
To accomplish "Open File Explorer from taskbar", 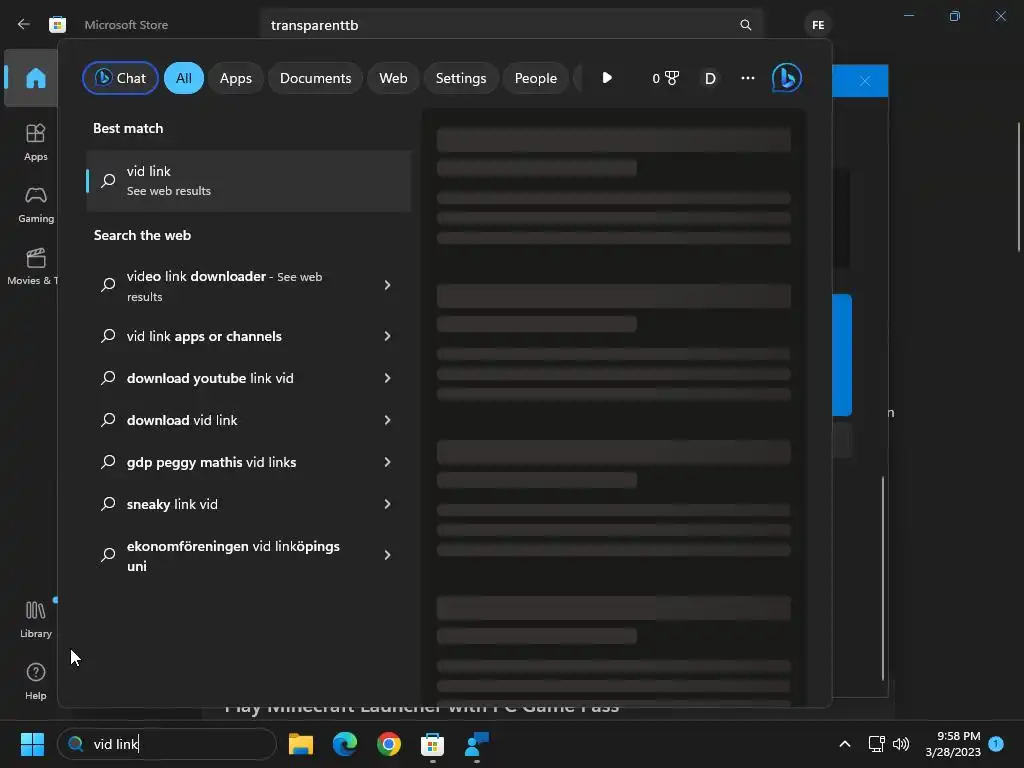I will [x=301, y=744].
